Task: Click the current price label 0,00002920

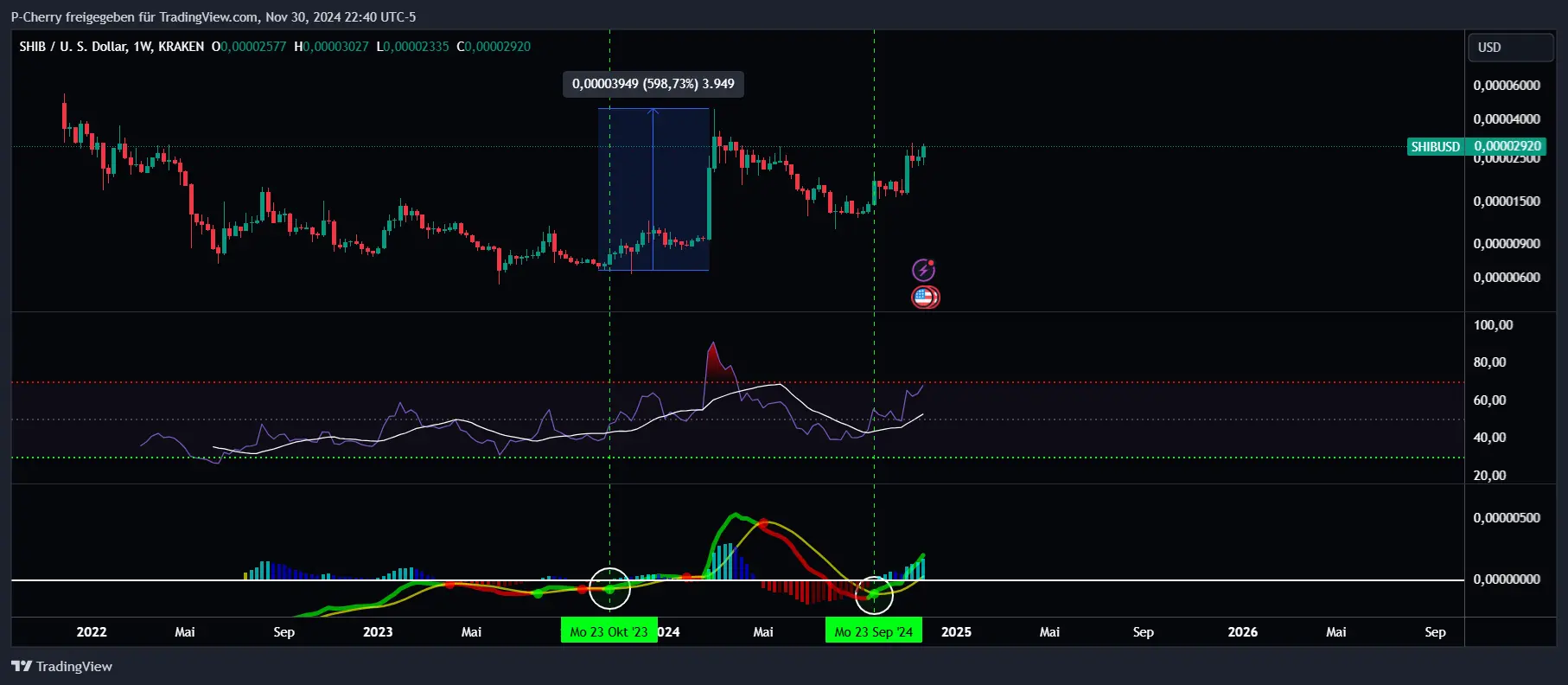Action: (1507, 146)
